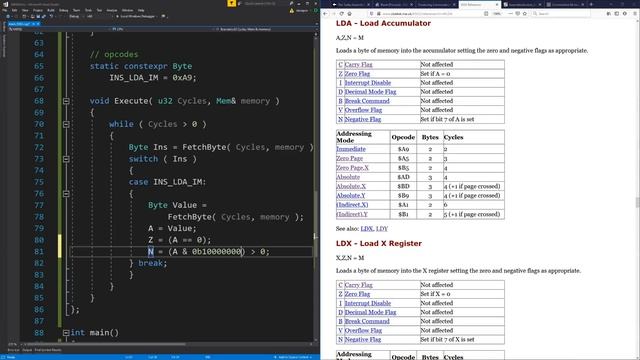Collapse the switch block at line 73
Image resolution: width=640 pixels, height=360 pixels.
[x=66, y=159]
